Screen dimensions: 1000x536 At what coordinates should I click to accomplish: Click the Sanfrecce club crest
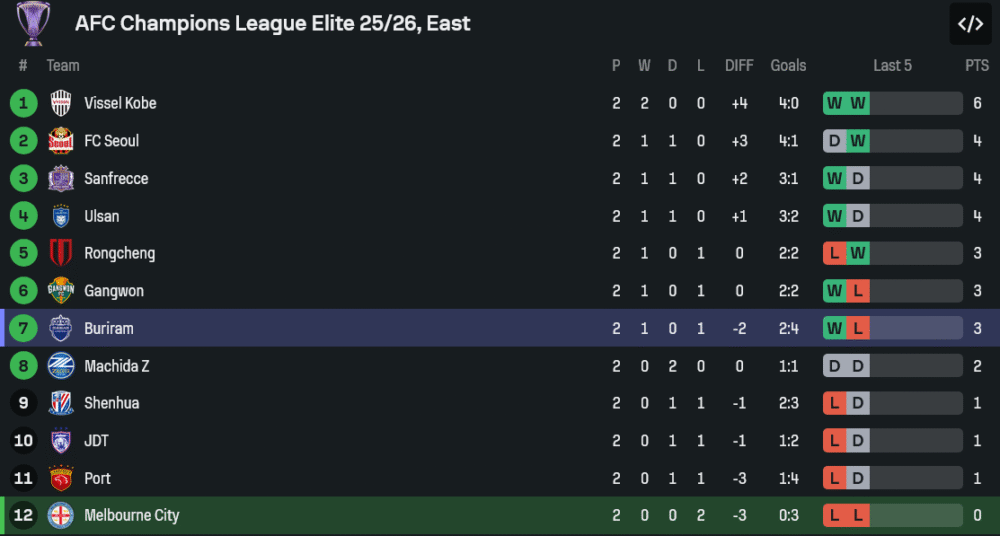(61, 178)
